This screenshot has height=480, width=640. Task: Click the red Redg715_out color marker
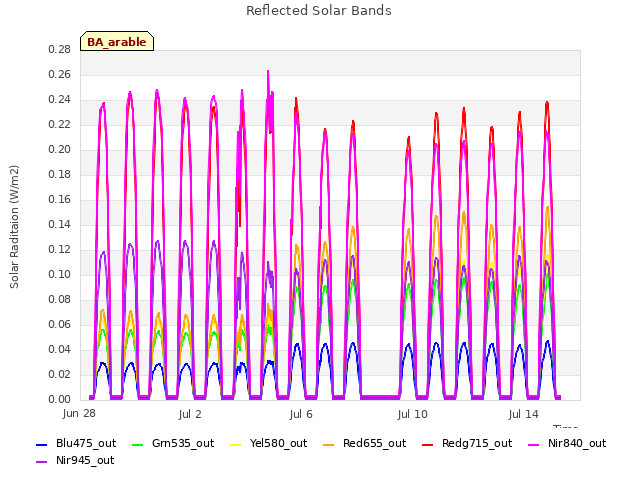coord(427,444)
